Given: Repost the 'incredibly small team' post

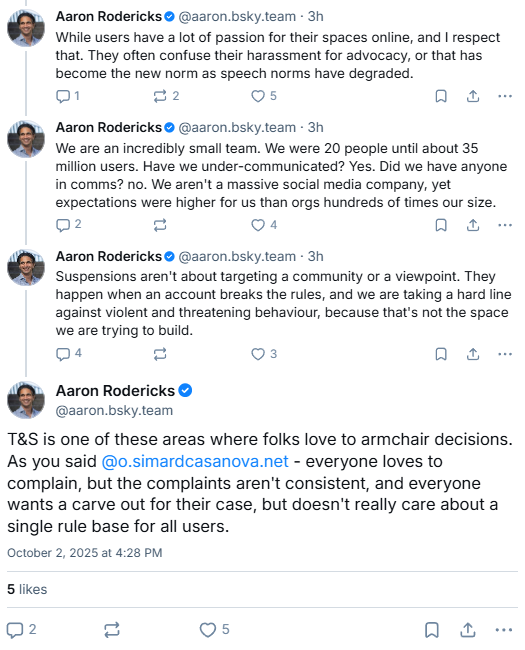Looking at the screenshot, I should [x=160, y=225].
